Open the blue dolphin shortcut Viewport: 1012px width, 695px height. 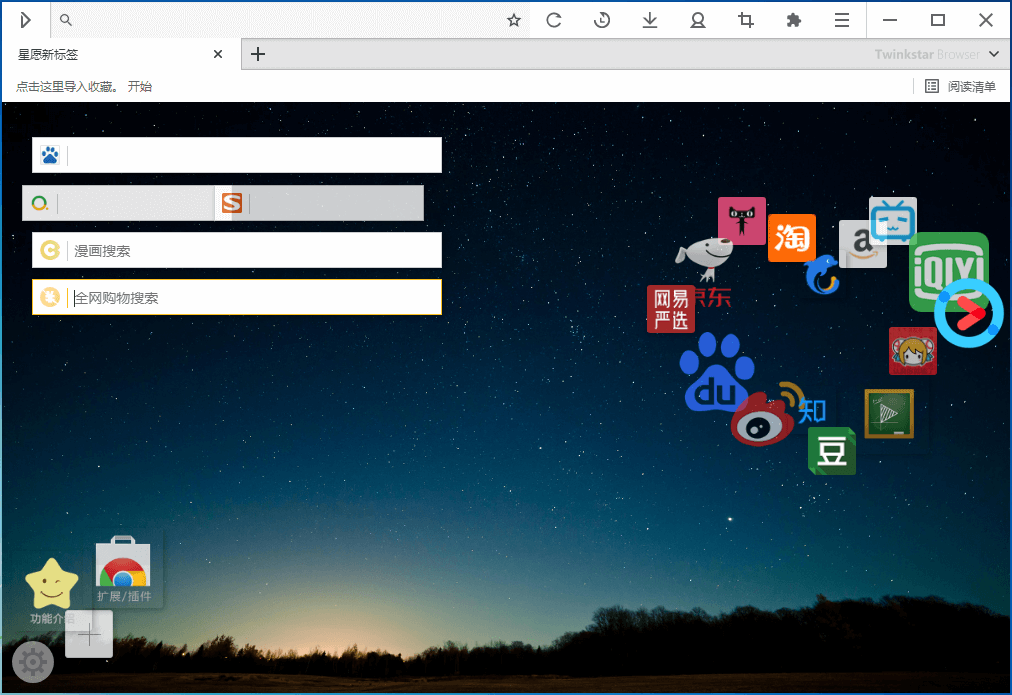822,274
